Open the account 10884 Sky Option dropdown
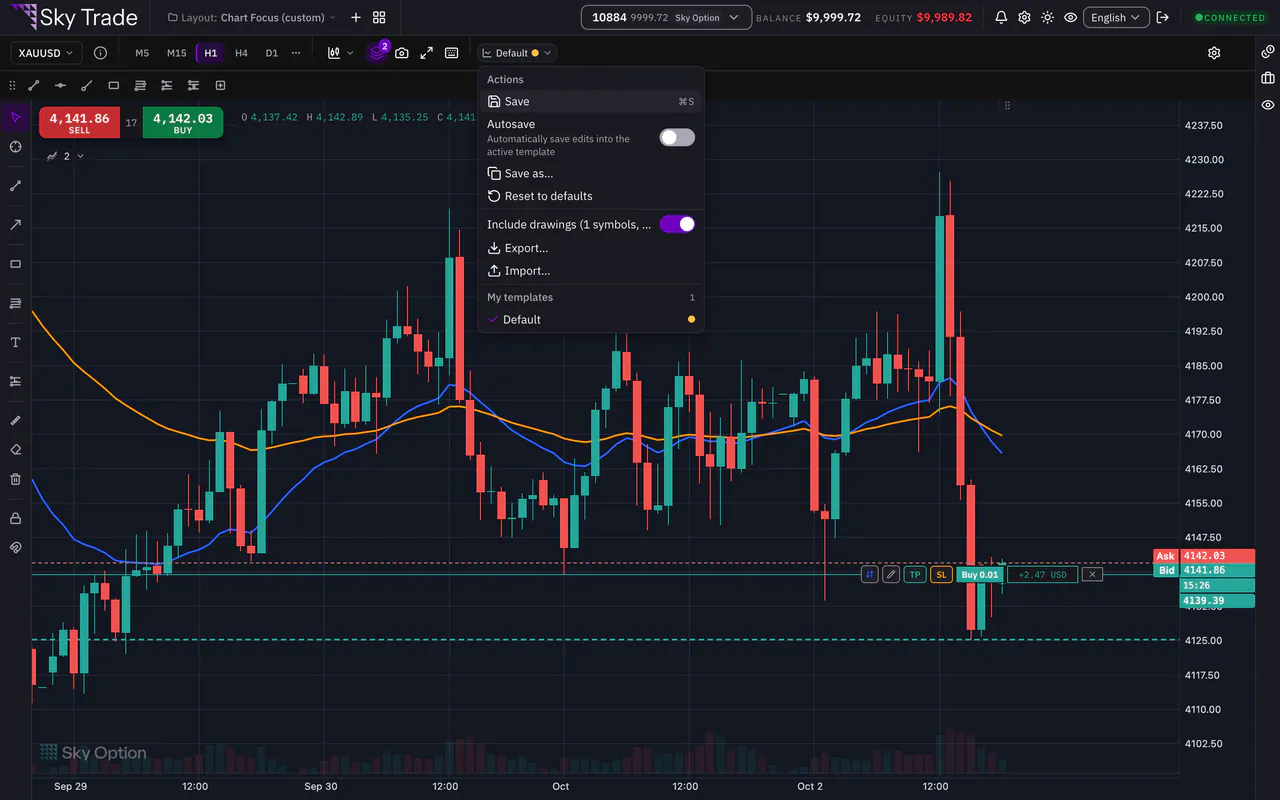Image resolution: width=1280 pixels, height=800 pixels. click(666, 18)
